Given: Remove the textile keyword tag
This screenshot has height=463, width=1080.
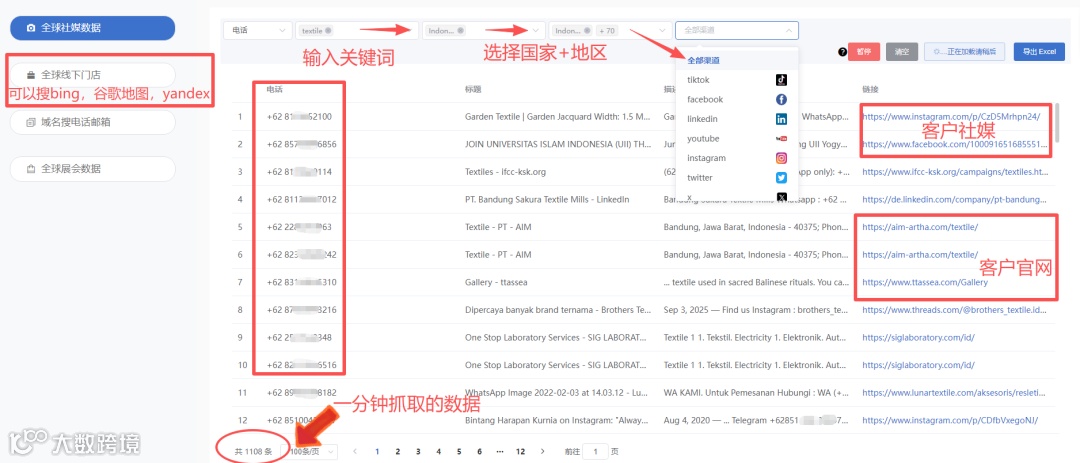Looking at the screenshot, I should pyautogui.click(x=328, y=30).
